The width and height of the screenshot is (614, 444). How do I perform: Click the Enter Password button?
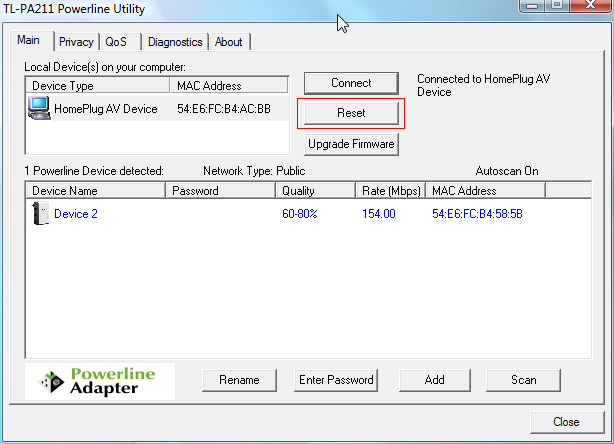336,380
